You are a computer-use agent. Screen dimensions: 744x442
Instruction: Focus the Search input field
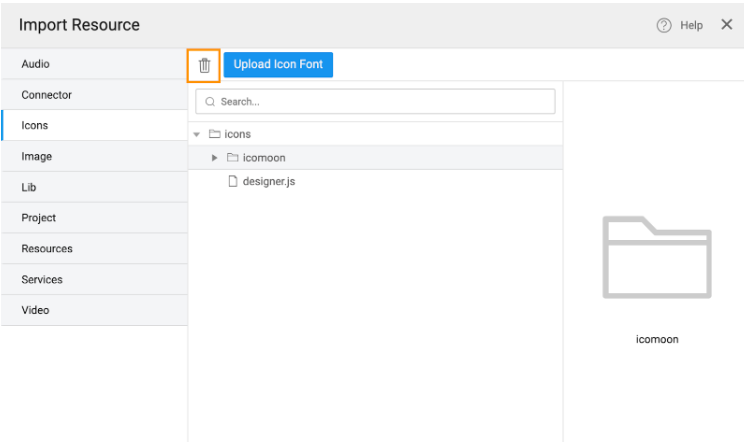pyautogui.click(x=375, y=102)
